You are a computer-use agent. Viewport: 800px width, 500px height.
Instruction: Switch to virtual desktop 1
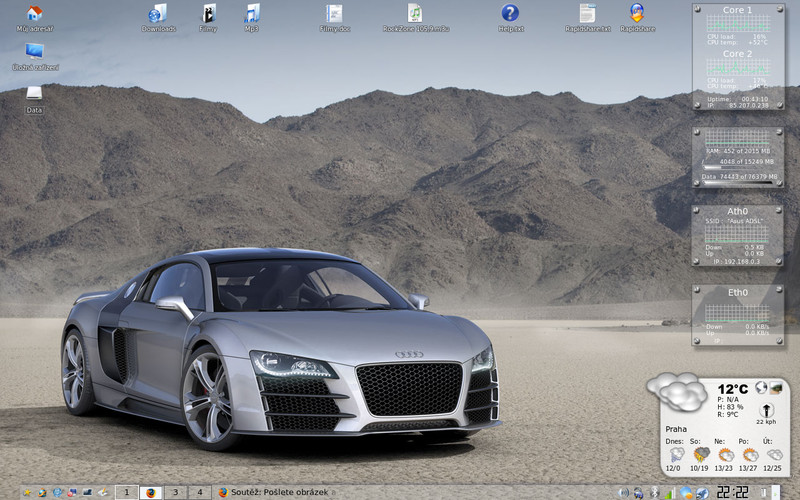click(127, 492)
